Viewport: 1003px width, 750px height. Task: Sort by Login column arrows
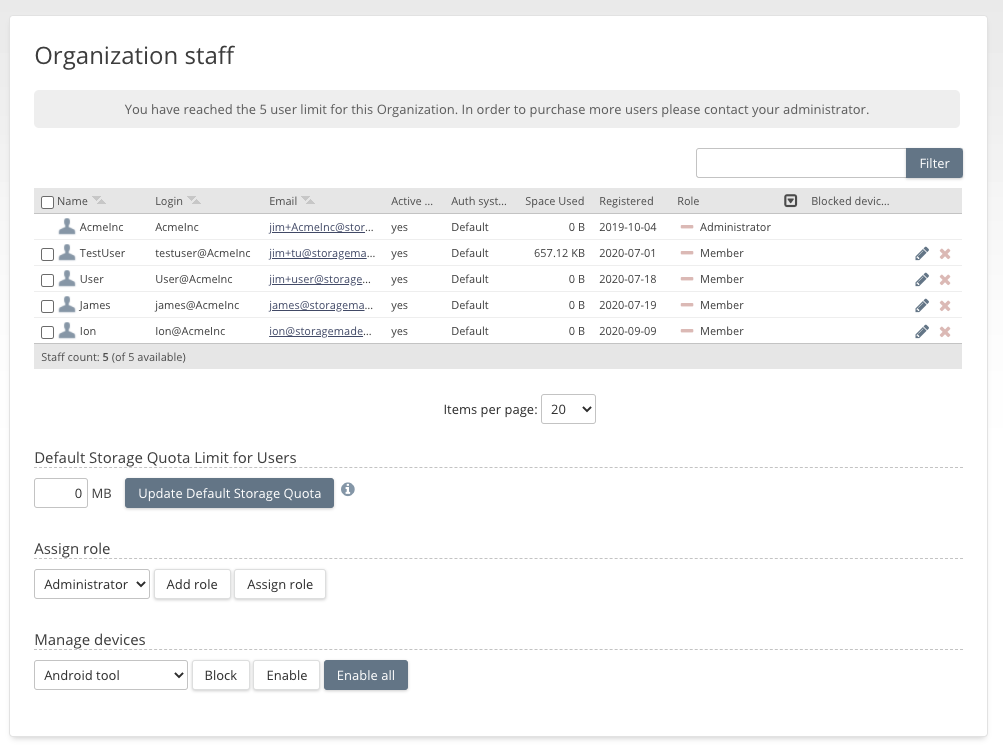click(194, 201)
